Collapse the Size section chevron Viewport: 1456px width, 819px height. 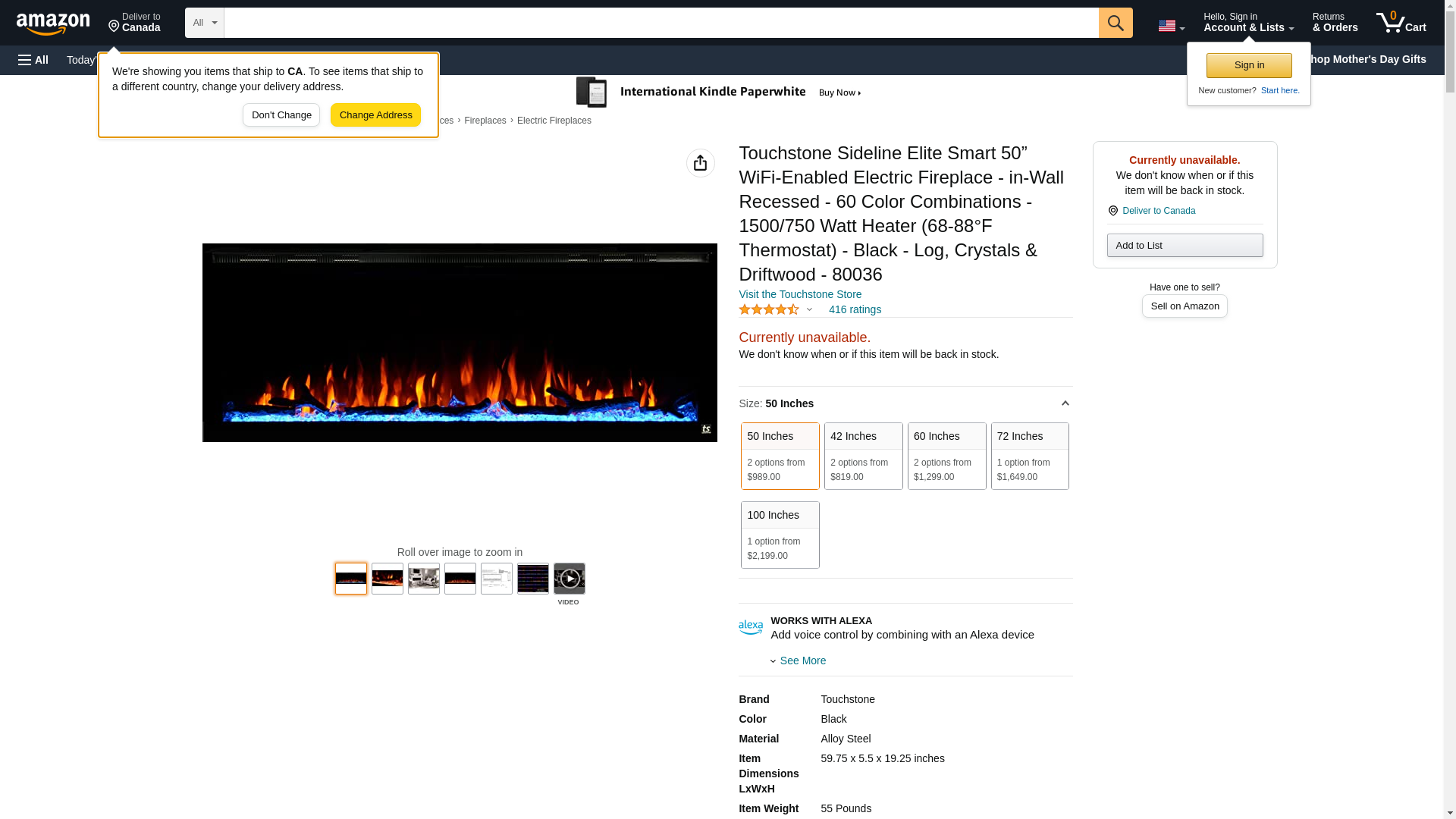[x=1065, y=403]
